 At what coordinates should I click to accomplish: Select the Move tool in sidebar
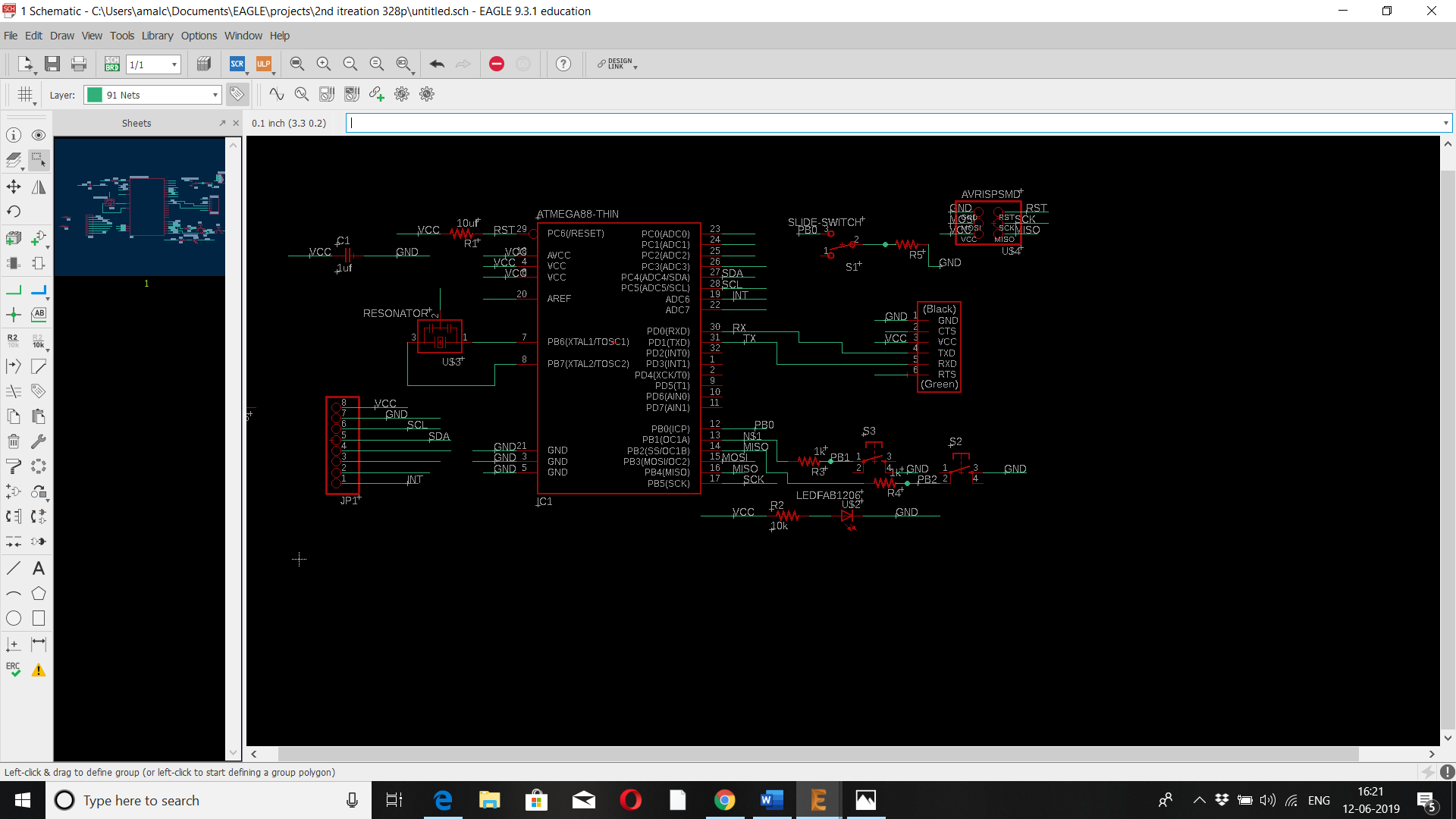(14, 187)
